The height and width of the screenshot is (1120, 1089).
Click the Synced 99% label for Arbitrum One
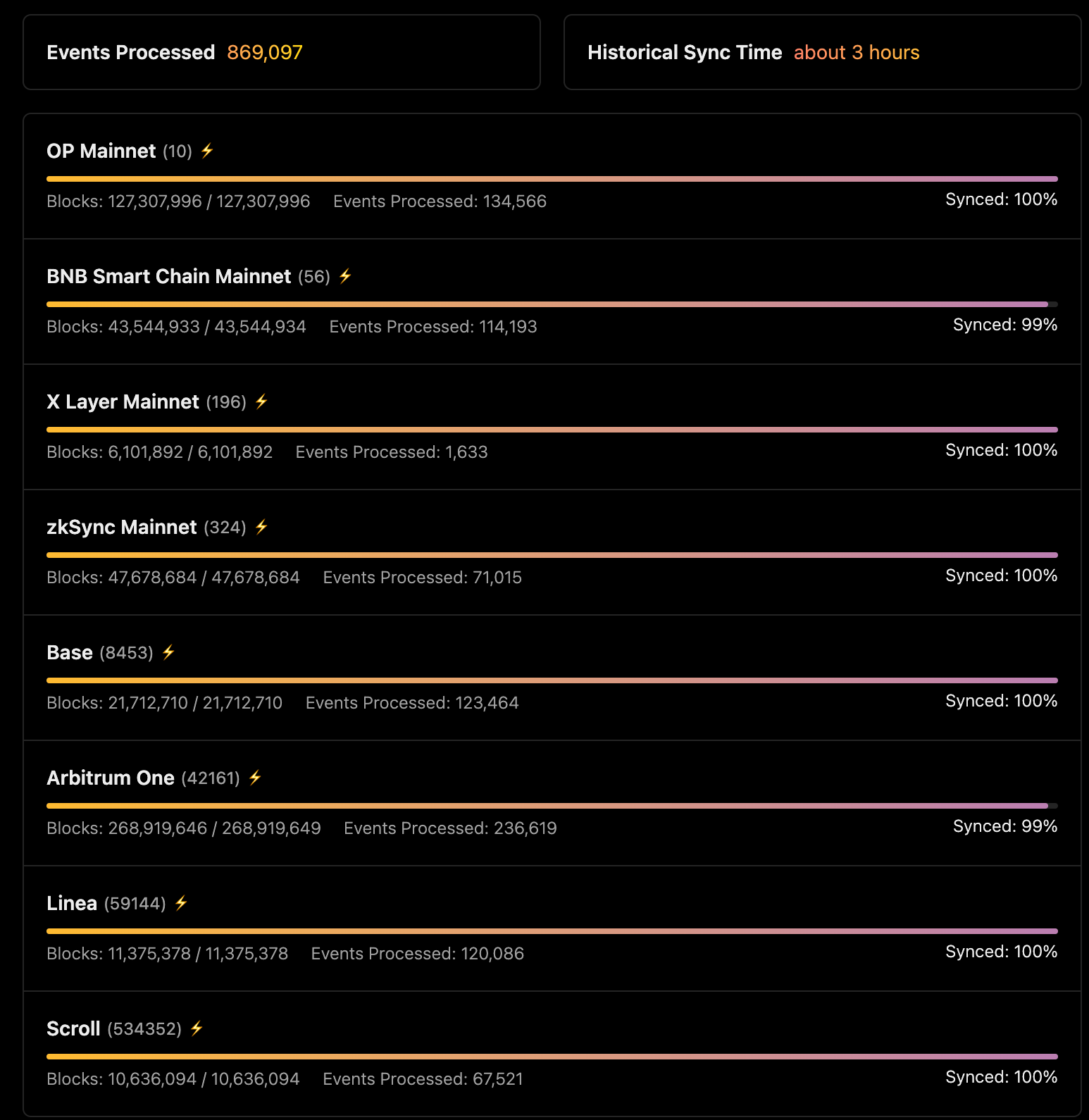(1004, 826)
